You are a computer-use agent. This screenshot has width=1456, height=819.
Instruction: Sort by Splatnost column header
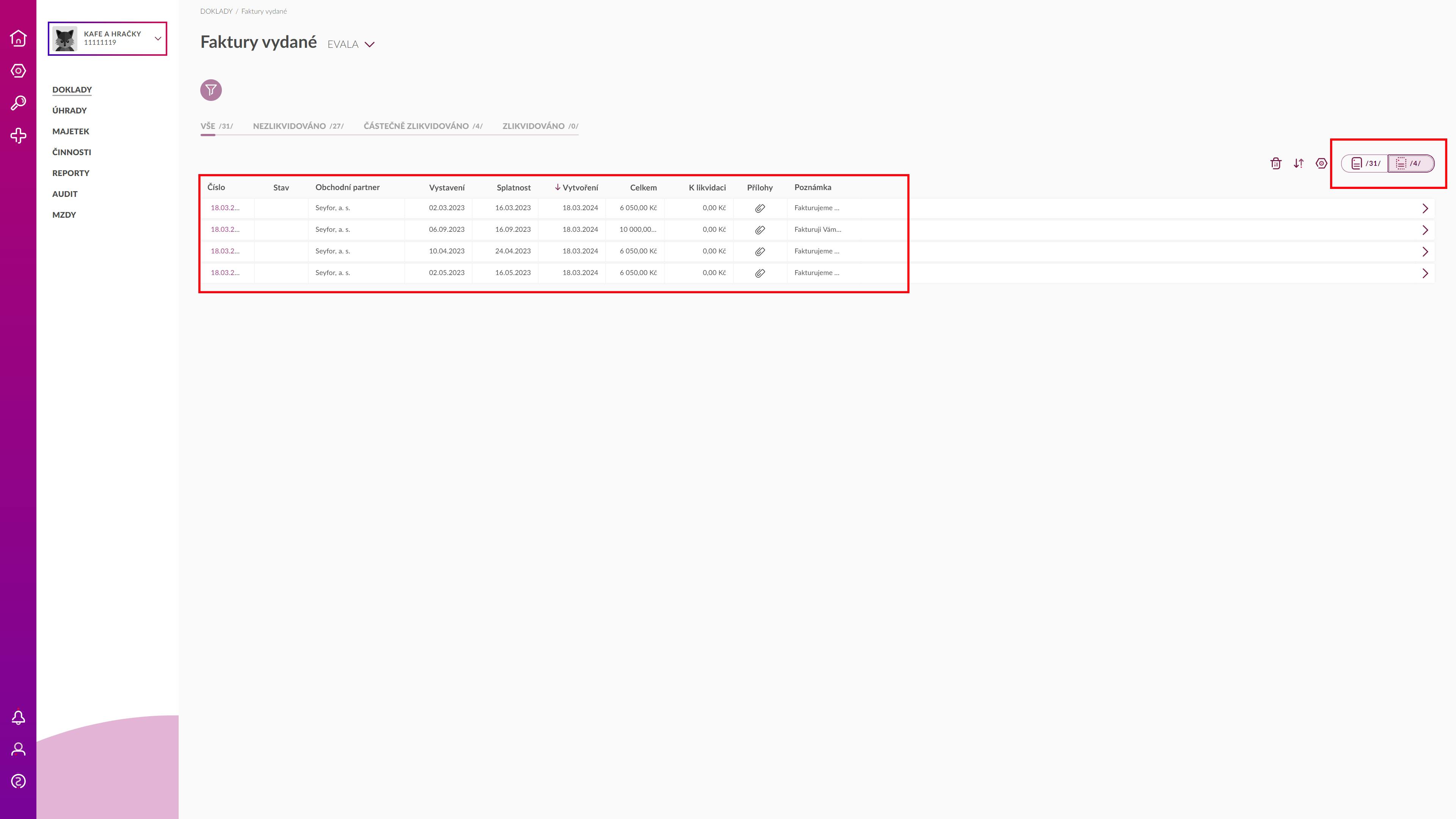tap(513, 188)
